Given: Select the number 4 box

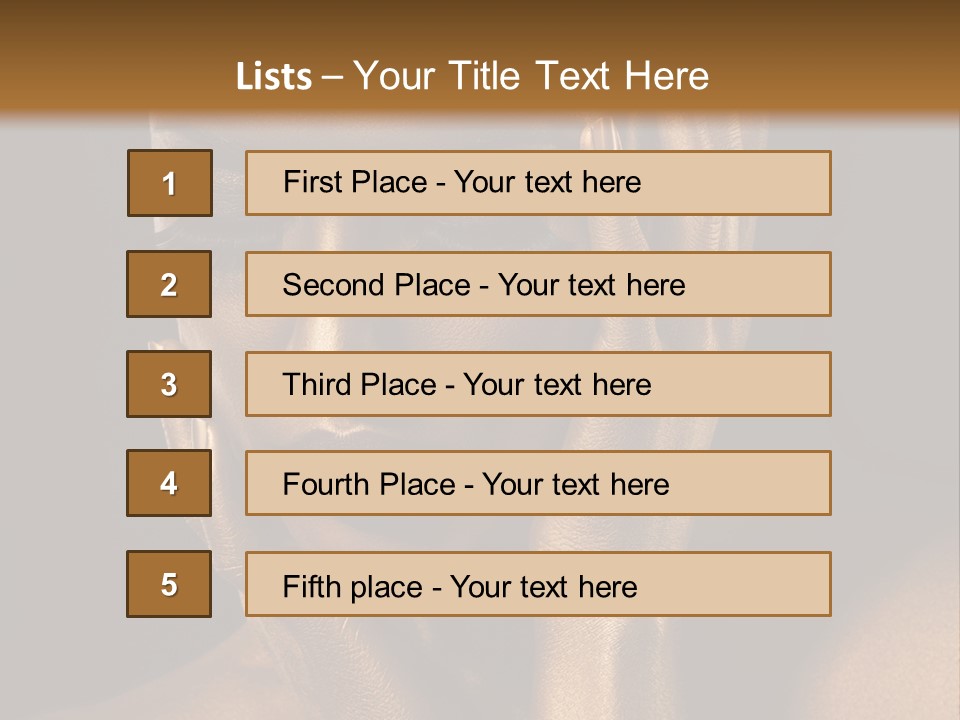Looking at the screenshot, I should [169, 484].
